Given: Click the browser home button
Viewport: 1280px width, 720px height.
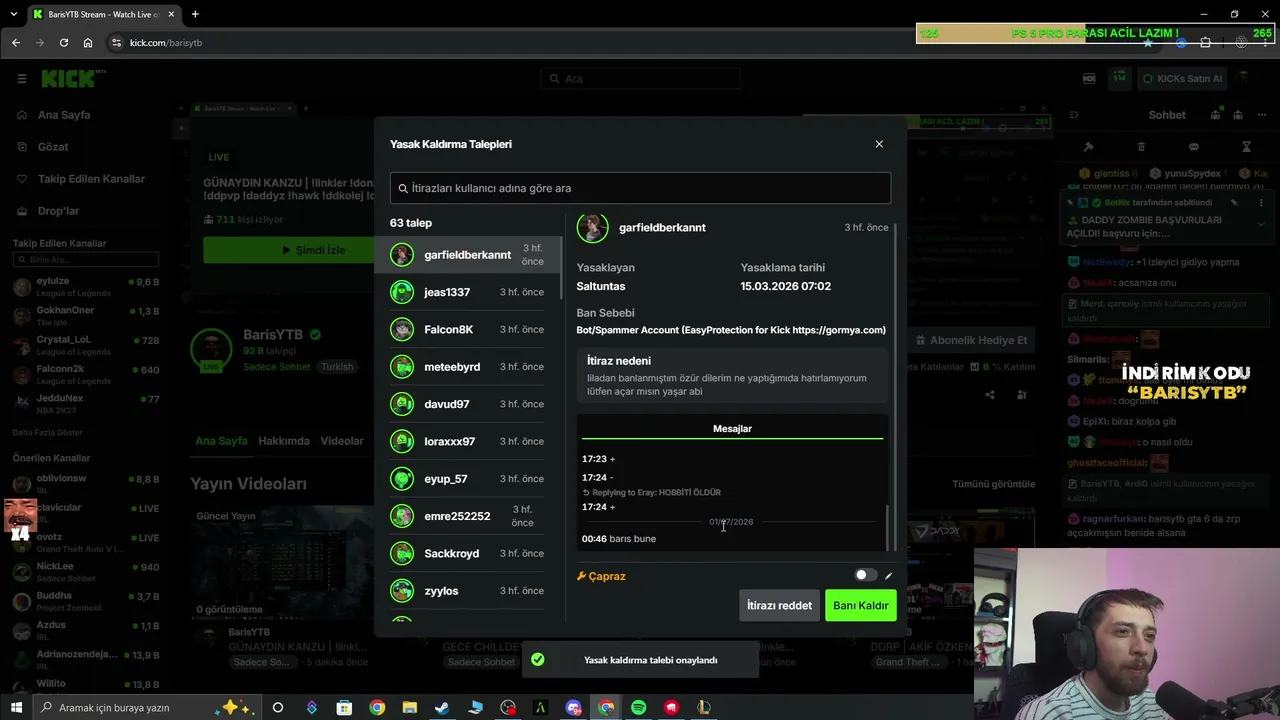Looking at the screenshot, I should tap(88, 43).
